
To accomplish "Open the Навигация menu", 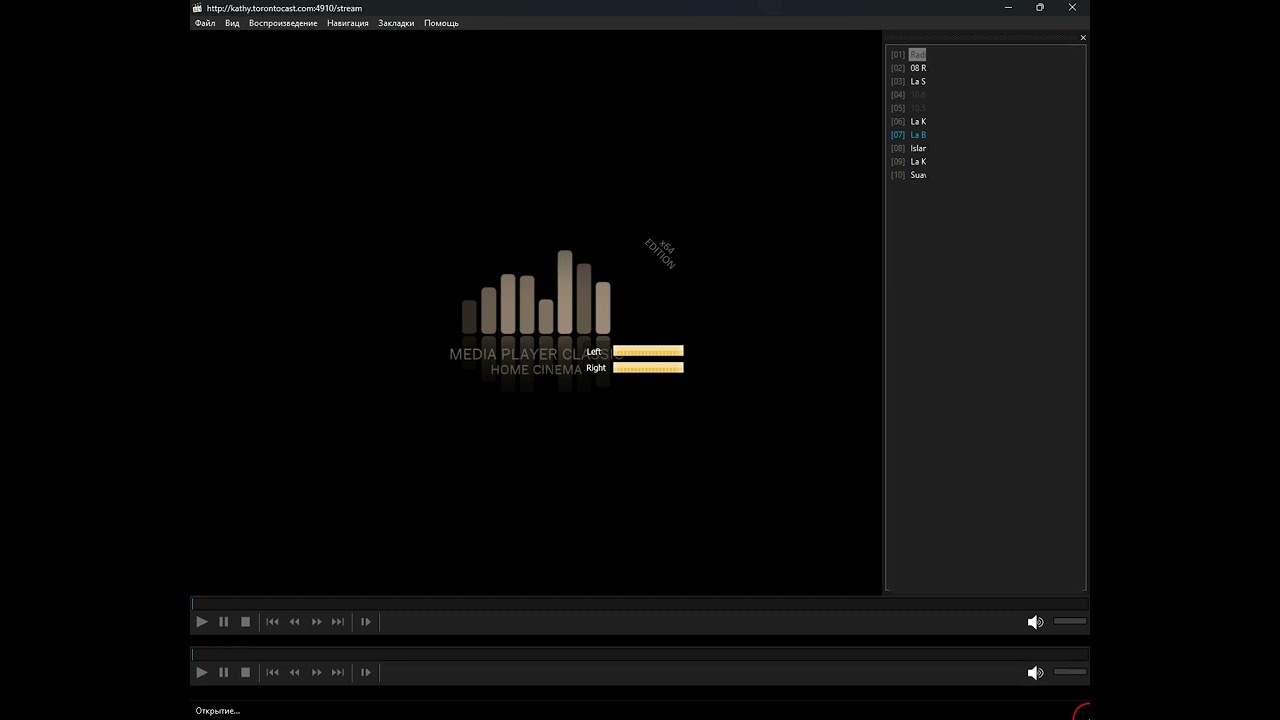I will tap(348, 23).
